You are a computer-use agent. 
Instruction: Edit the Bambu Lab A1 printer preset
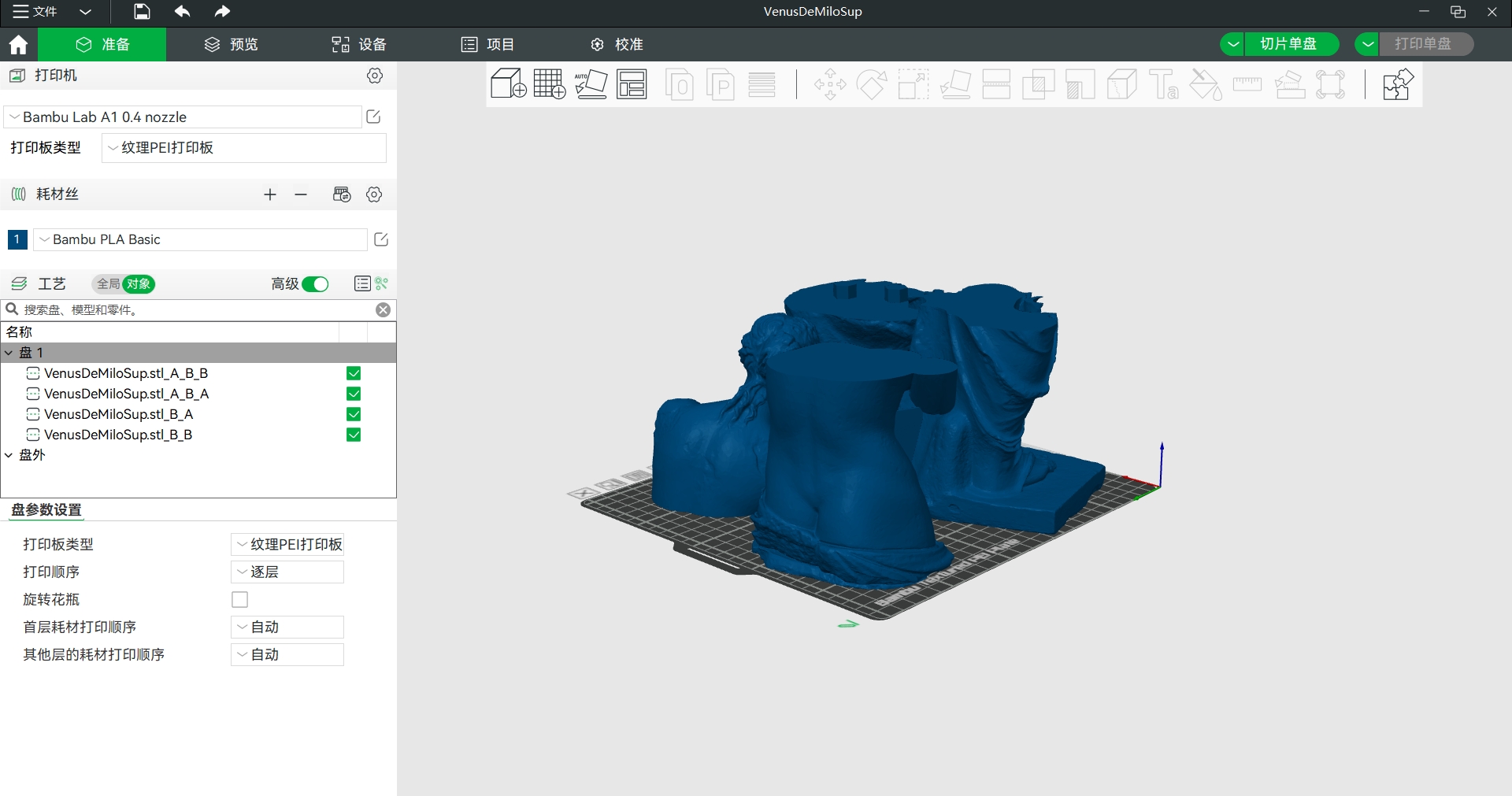click(x=374, y=117)
